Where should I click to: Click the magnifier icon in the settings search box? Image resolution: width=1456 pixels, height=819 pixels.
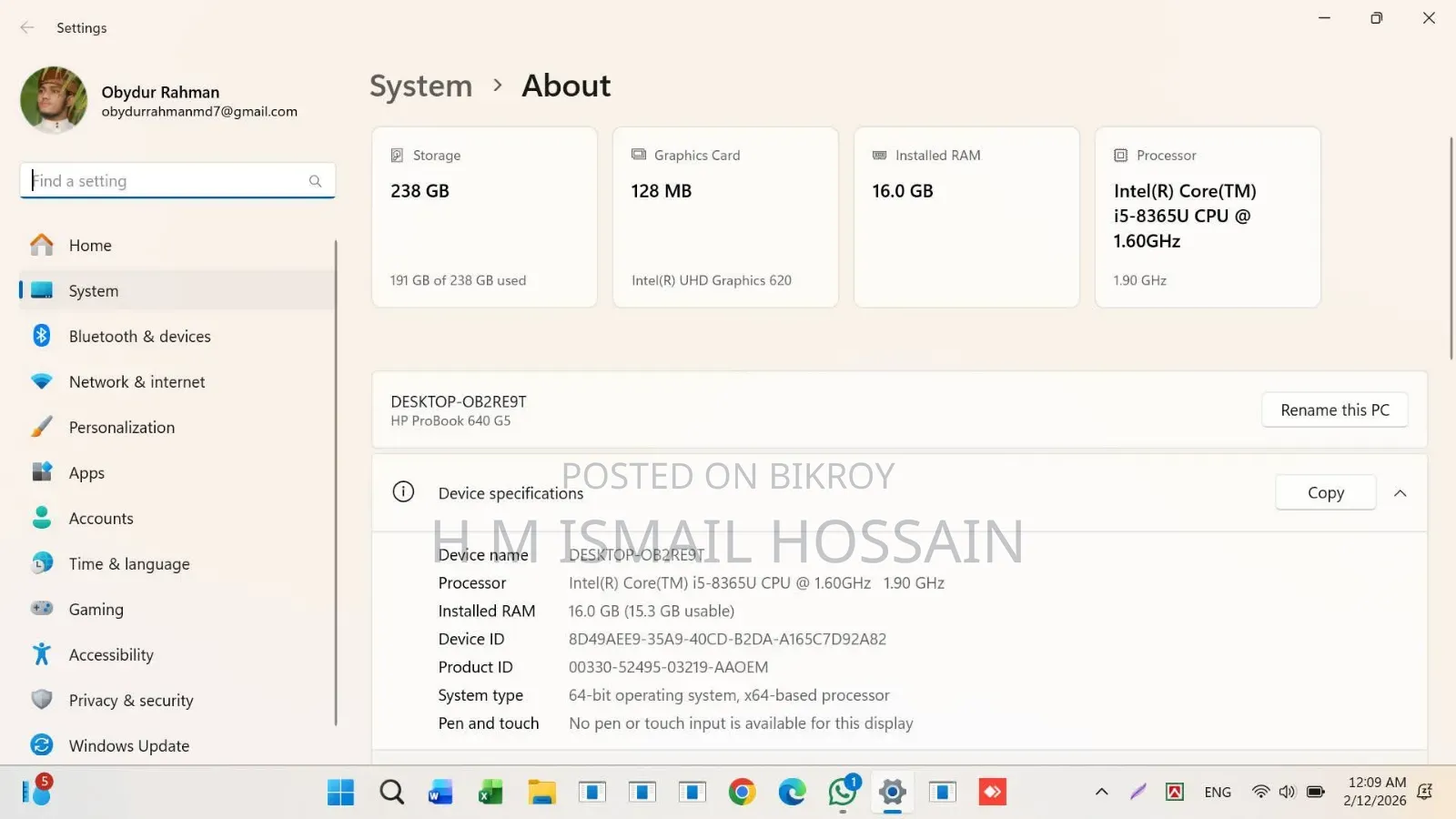click(315, 181)
